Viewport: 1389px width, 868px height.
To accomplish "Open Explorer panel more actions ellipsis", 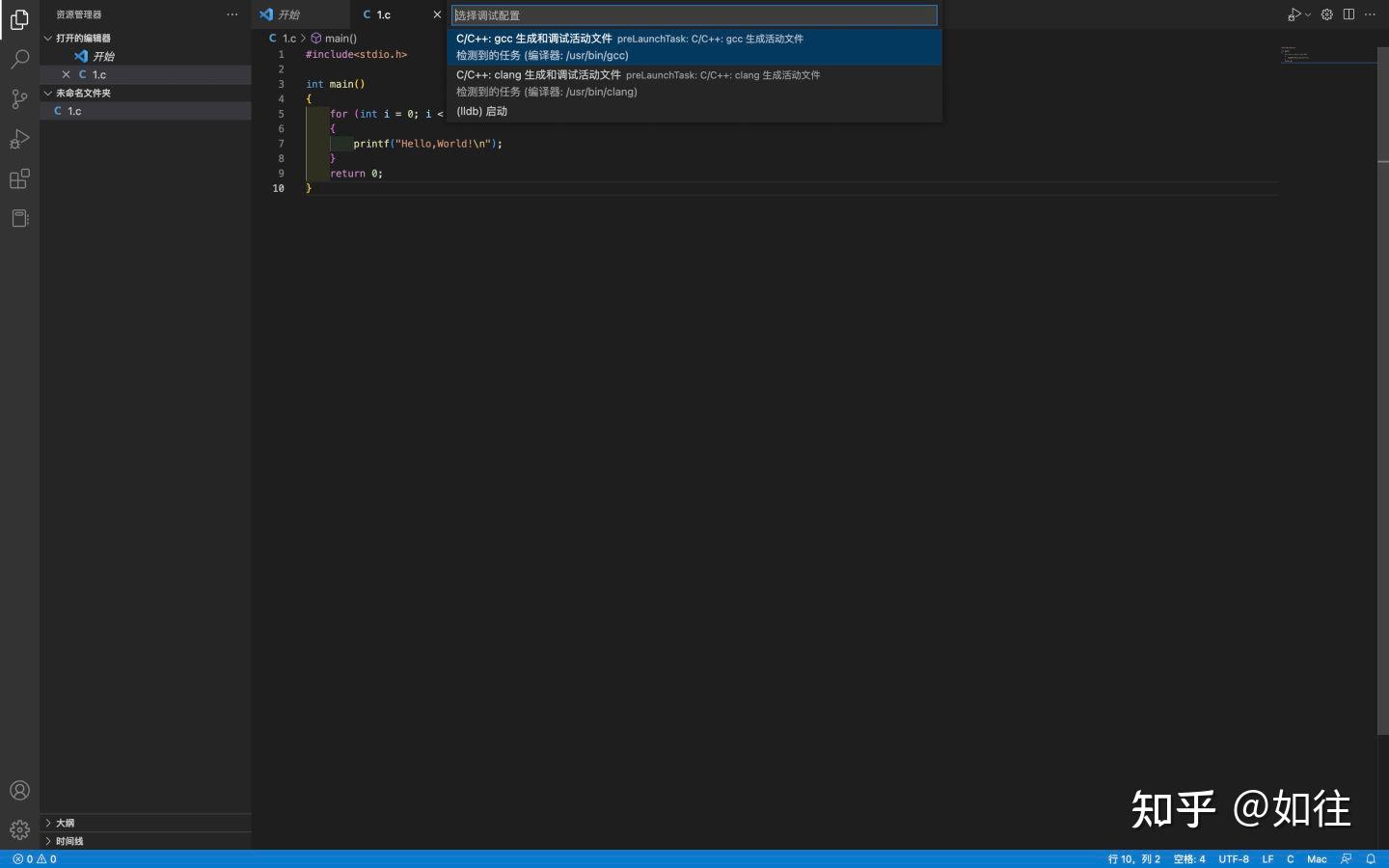I will [232, 14].
